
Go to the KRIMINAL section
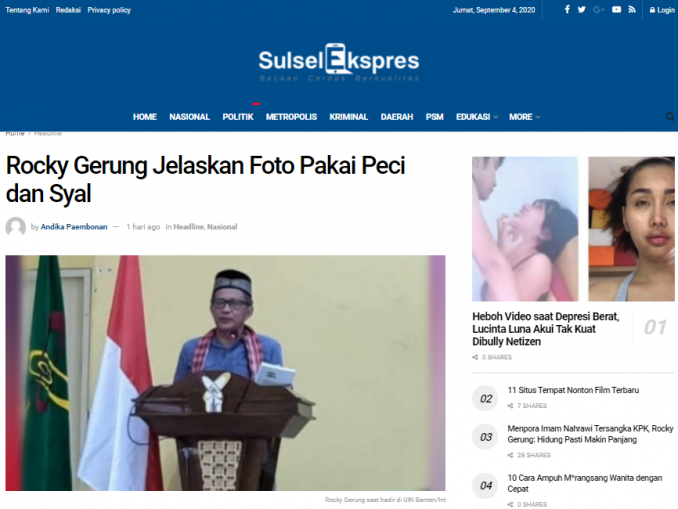click(x=349, y=117)
